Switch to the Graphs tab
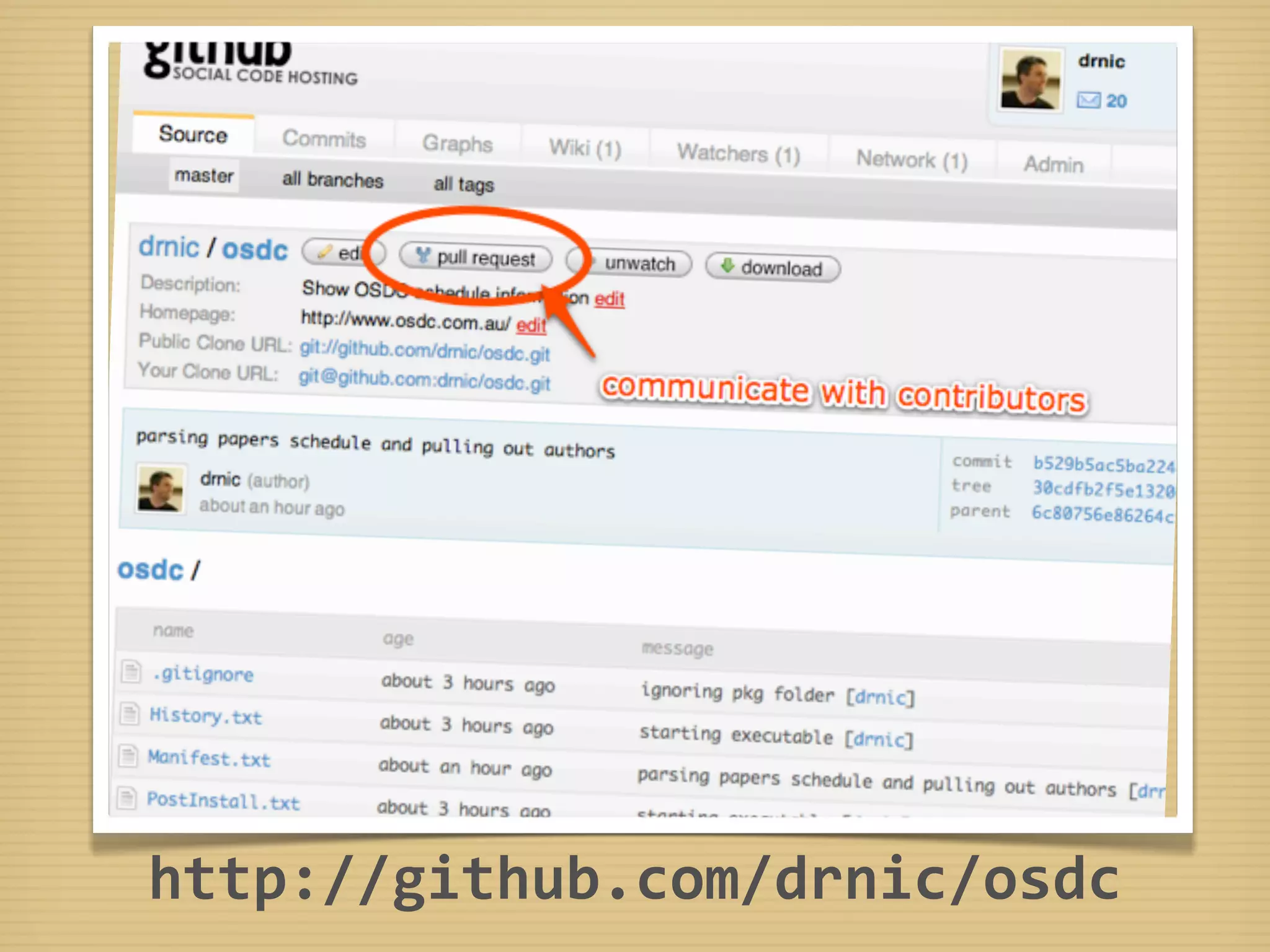 point(457,144)
